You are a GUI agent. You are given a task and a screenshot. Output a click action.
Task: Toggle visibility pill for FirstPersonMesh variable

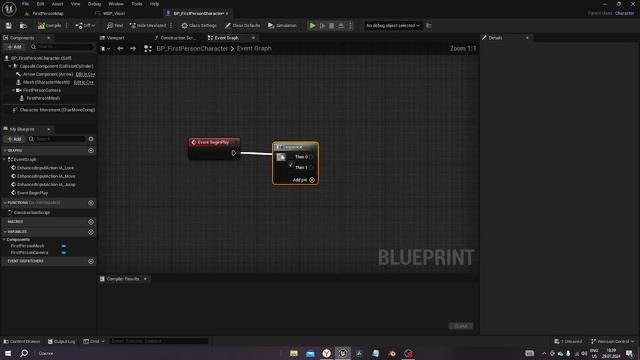point(64,246)
